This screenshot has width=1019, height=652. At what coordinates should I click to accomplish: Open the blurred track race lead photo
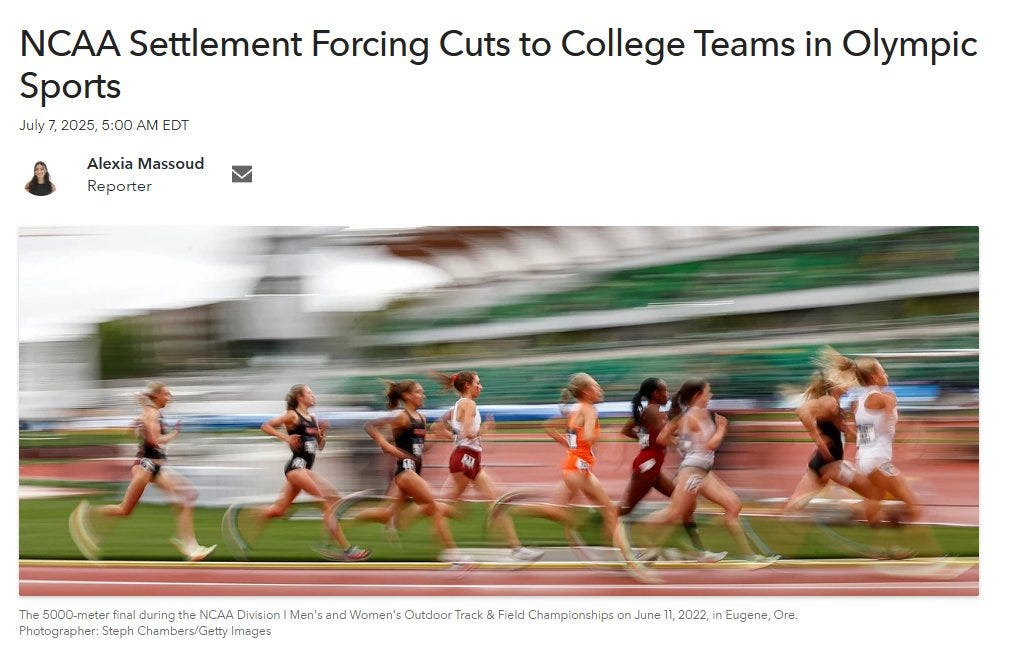point(498,411)
